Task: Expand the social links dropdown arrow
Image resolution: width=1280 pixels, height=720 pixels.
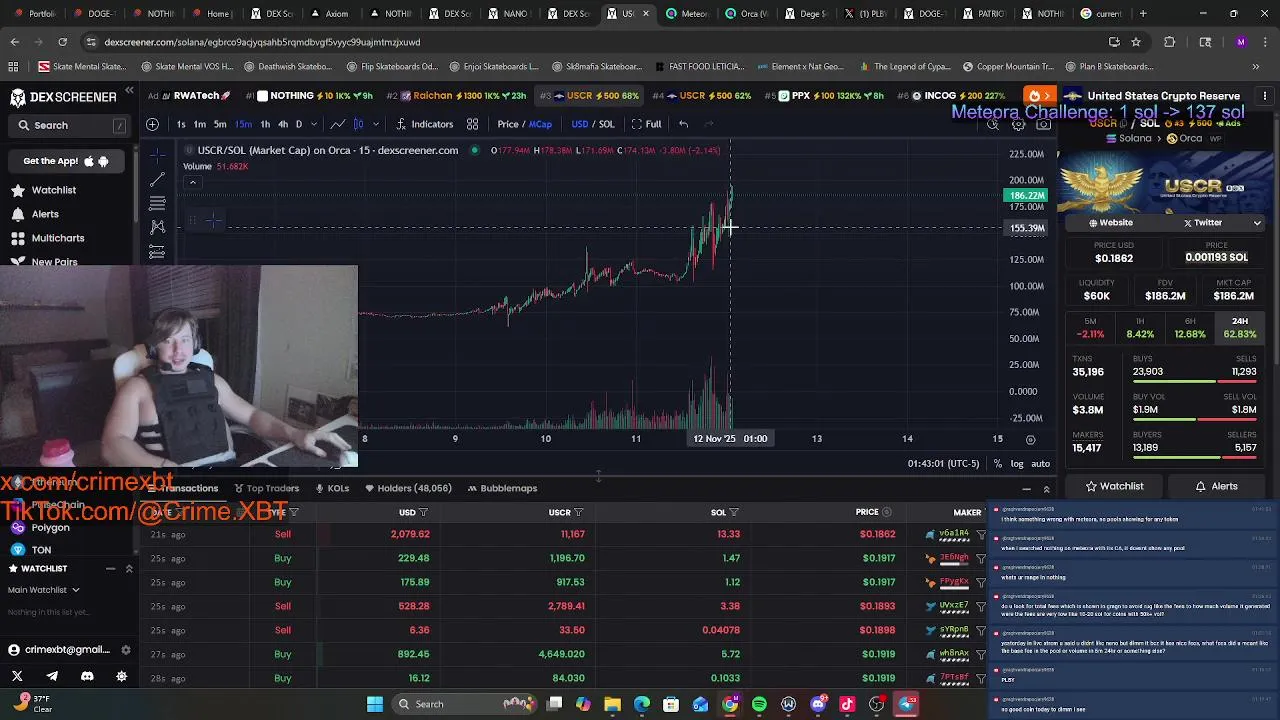Action: pos(1257,223)
